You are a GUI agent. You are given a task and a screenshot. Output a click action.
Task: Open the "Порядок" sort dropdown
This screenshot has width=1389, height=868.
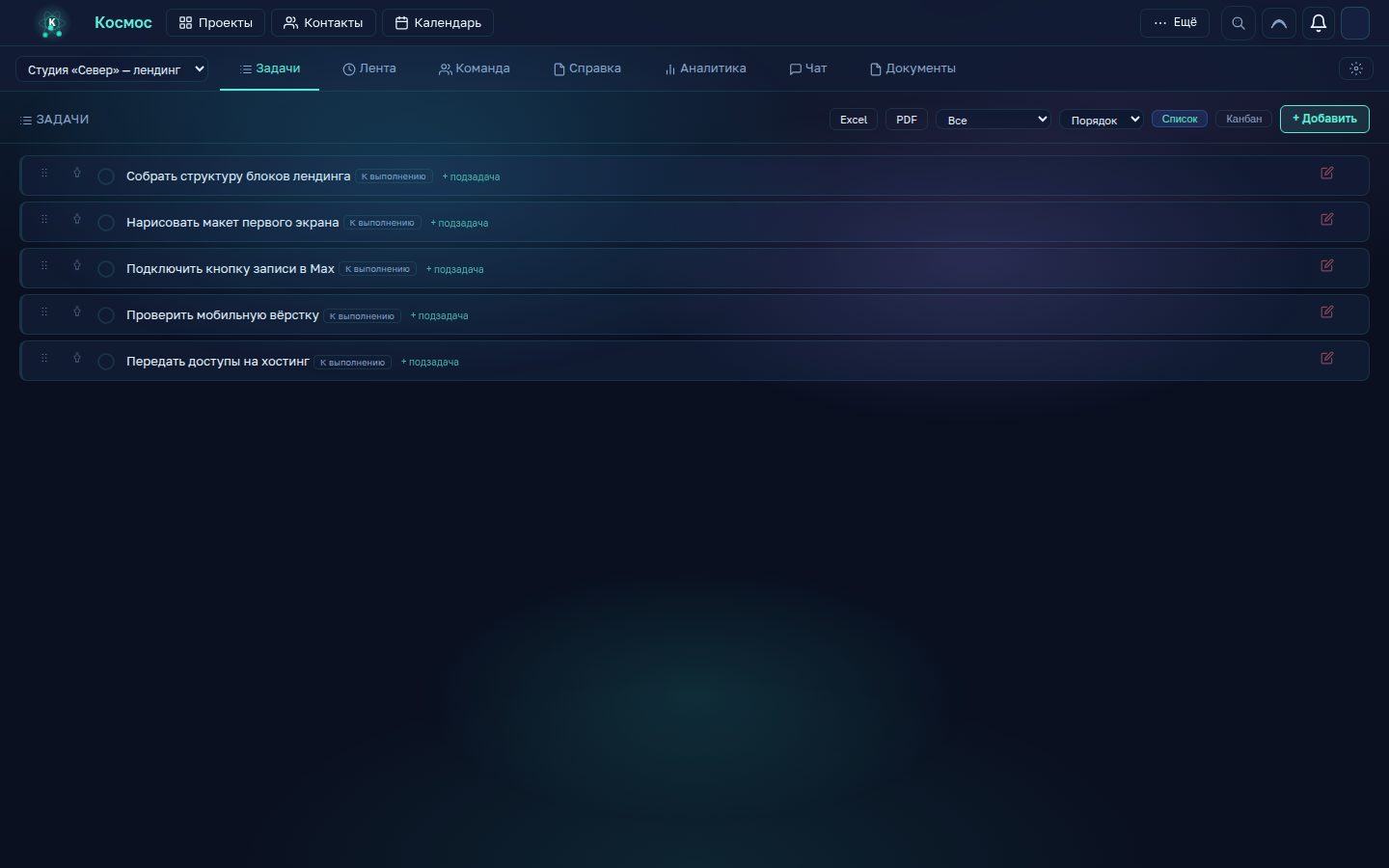[x=1101, y=120]
